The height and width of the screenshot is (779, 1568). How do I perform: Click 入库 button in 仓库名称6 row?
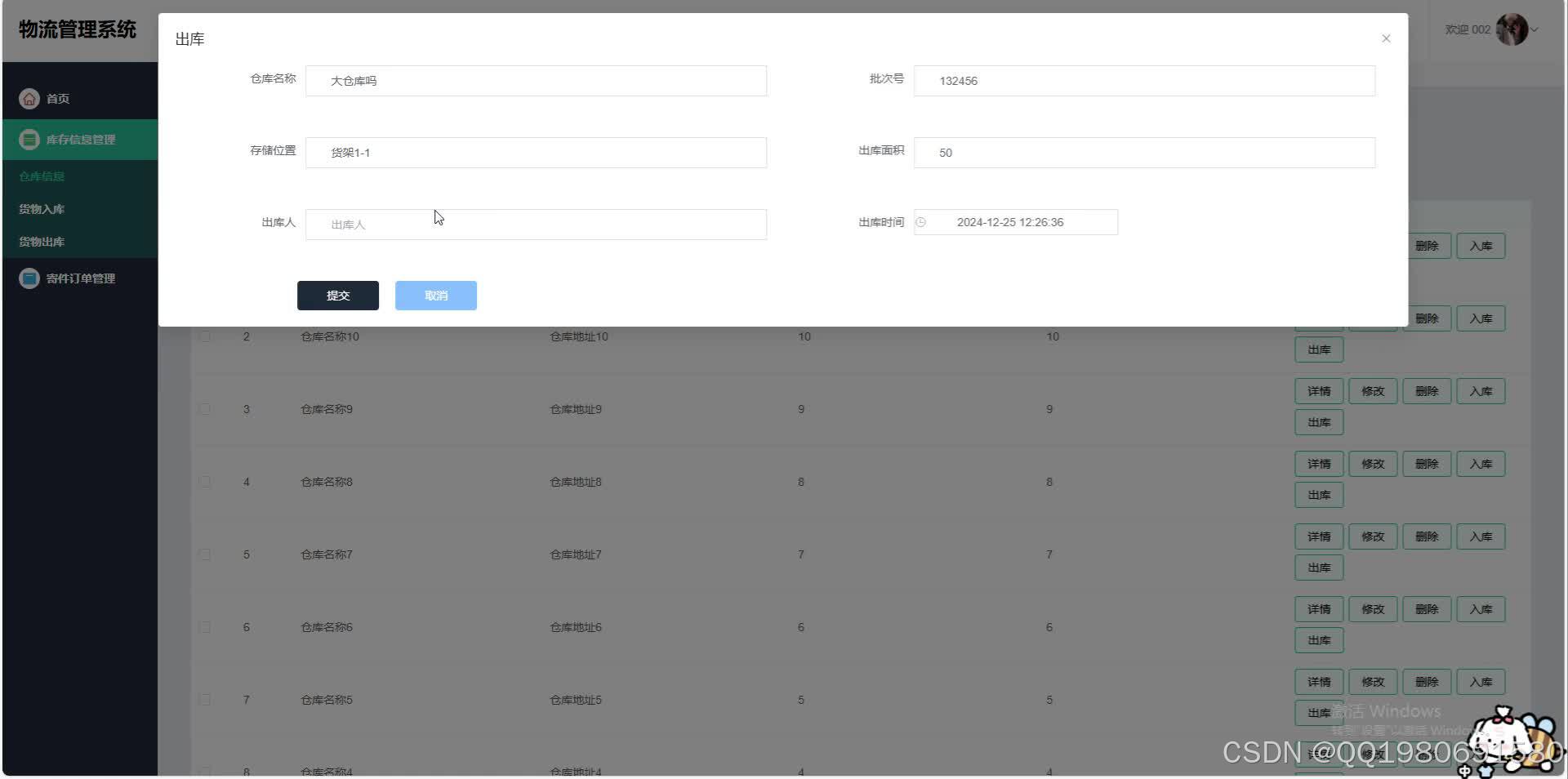[x=1481, y=609]
